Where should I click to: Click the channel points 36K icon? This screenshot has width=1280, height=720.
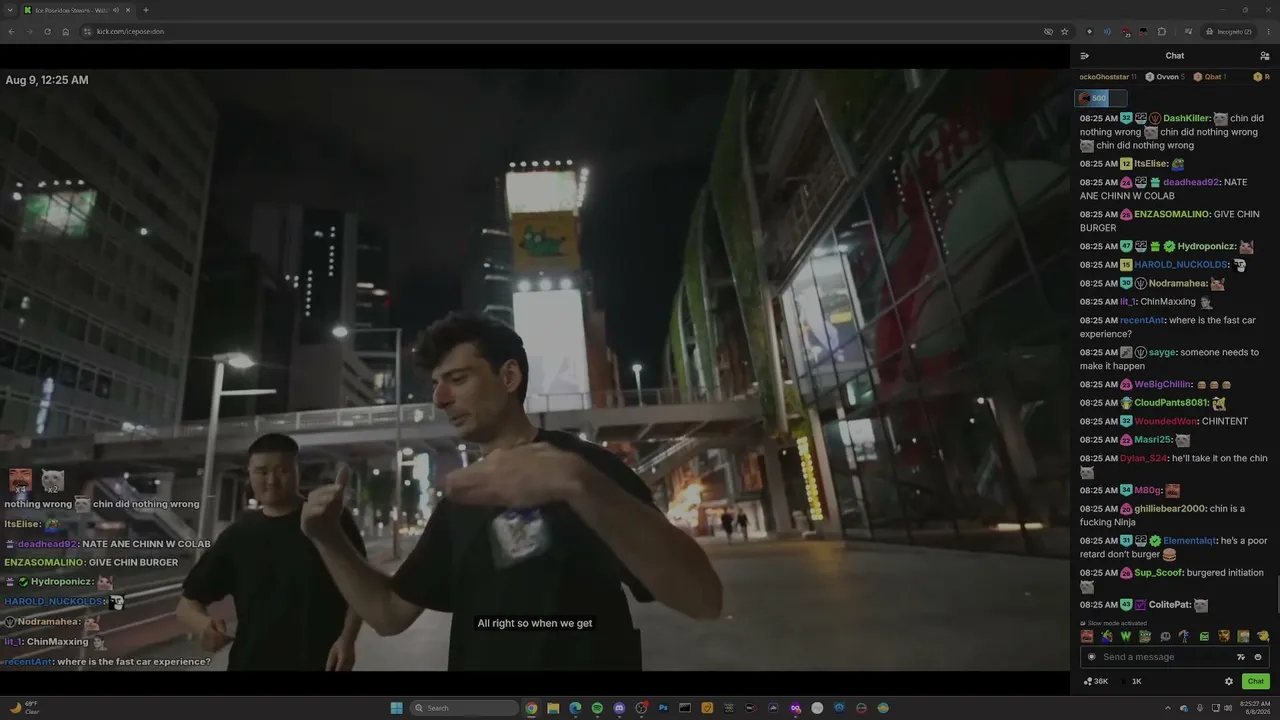pyautogui.click(x=1096, y=681)
